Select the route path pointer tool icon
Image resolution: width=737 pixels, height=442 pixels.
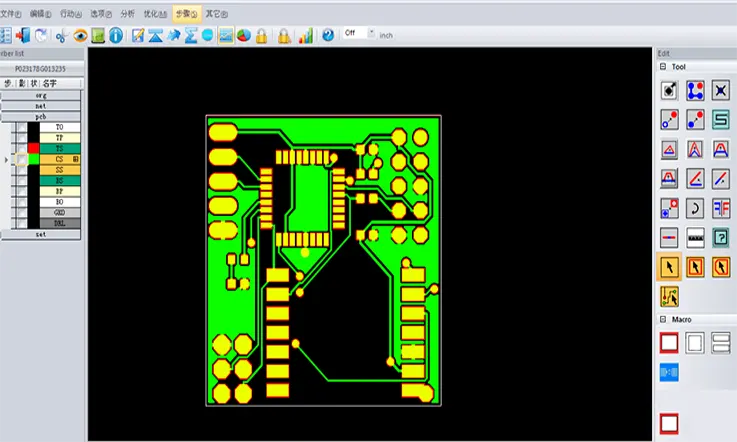(669, 297)
